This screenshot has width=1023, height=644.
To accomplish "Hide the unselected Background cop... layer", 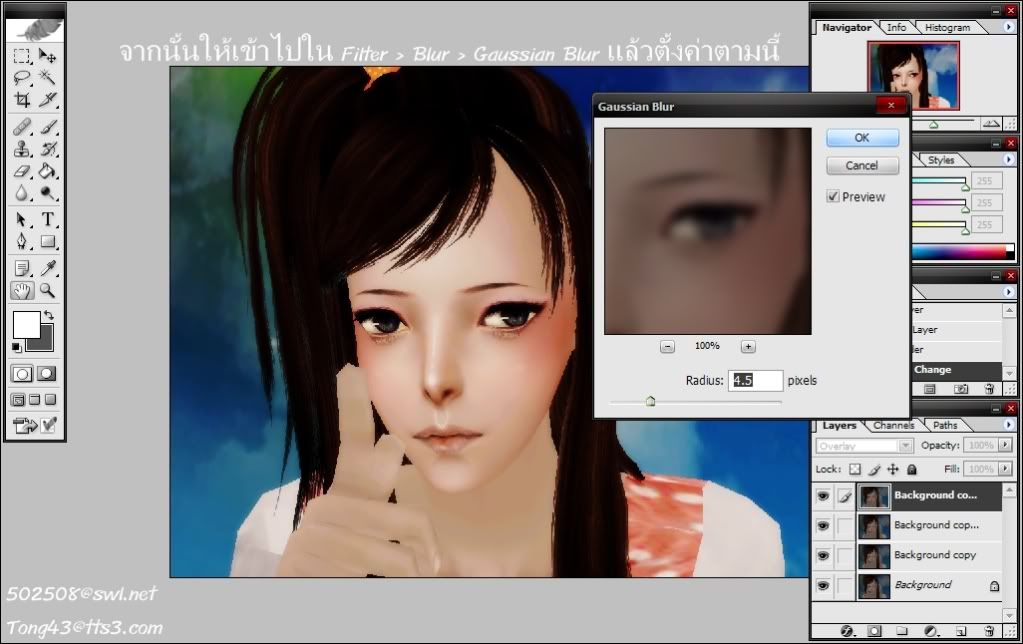I will click(x=823, y=525).
